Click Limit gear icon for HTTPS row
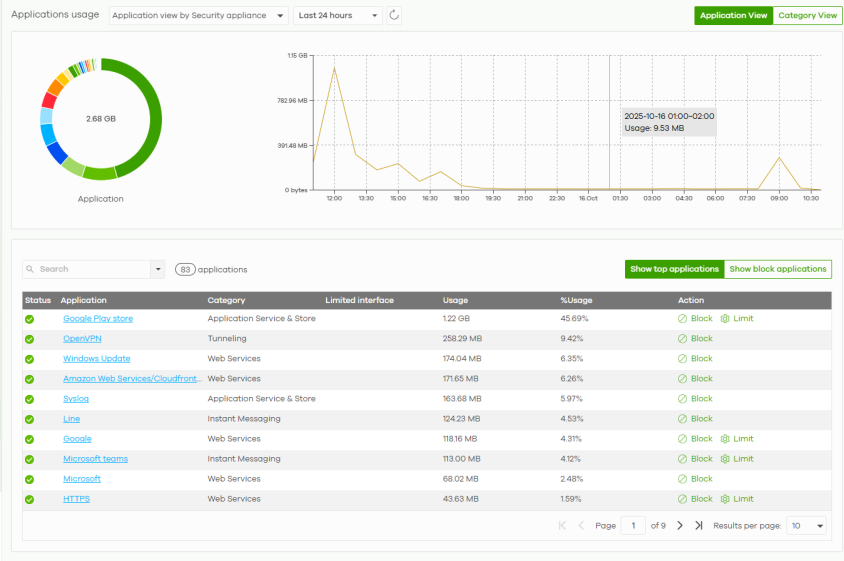Screen dimensions: 844x561 tap(725, 499)
